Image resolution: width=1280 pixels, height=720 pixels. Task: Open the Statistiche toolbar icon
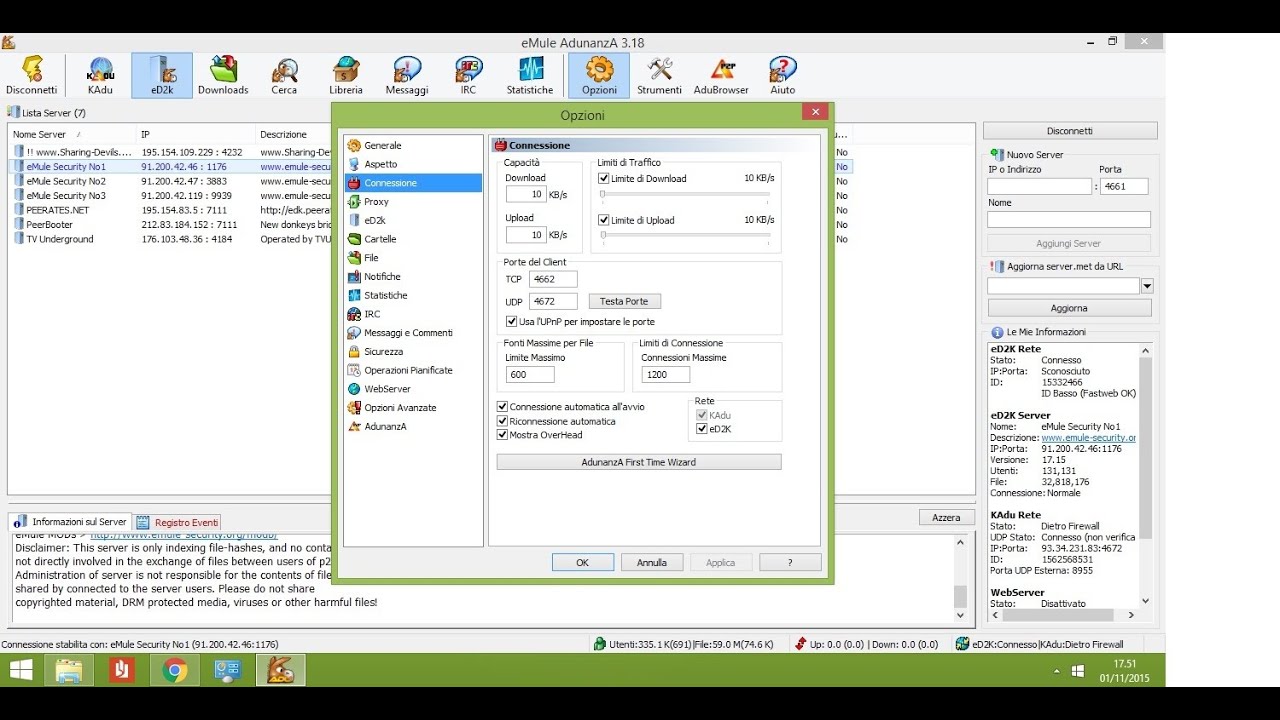530,76
